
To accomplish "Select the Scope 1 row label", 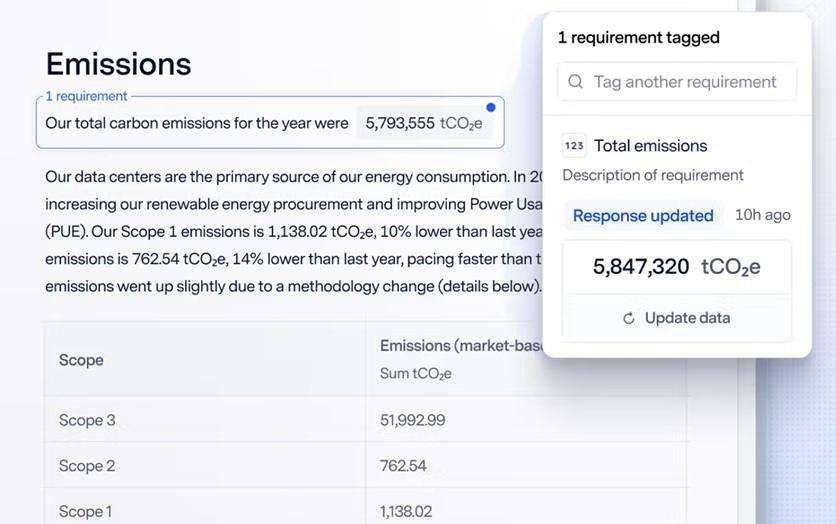I will [x=85, y=511].
